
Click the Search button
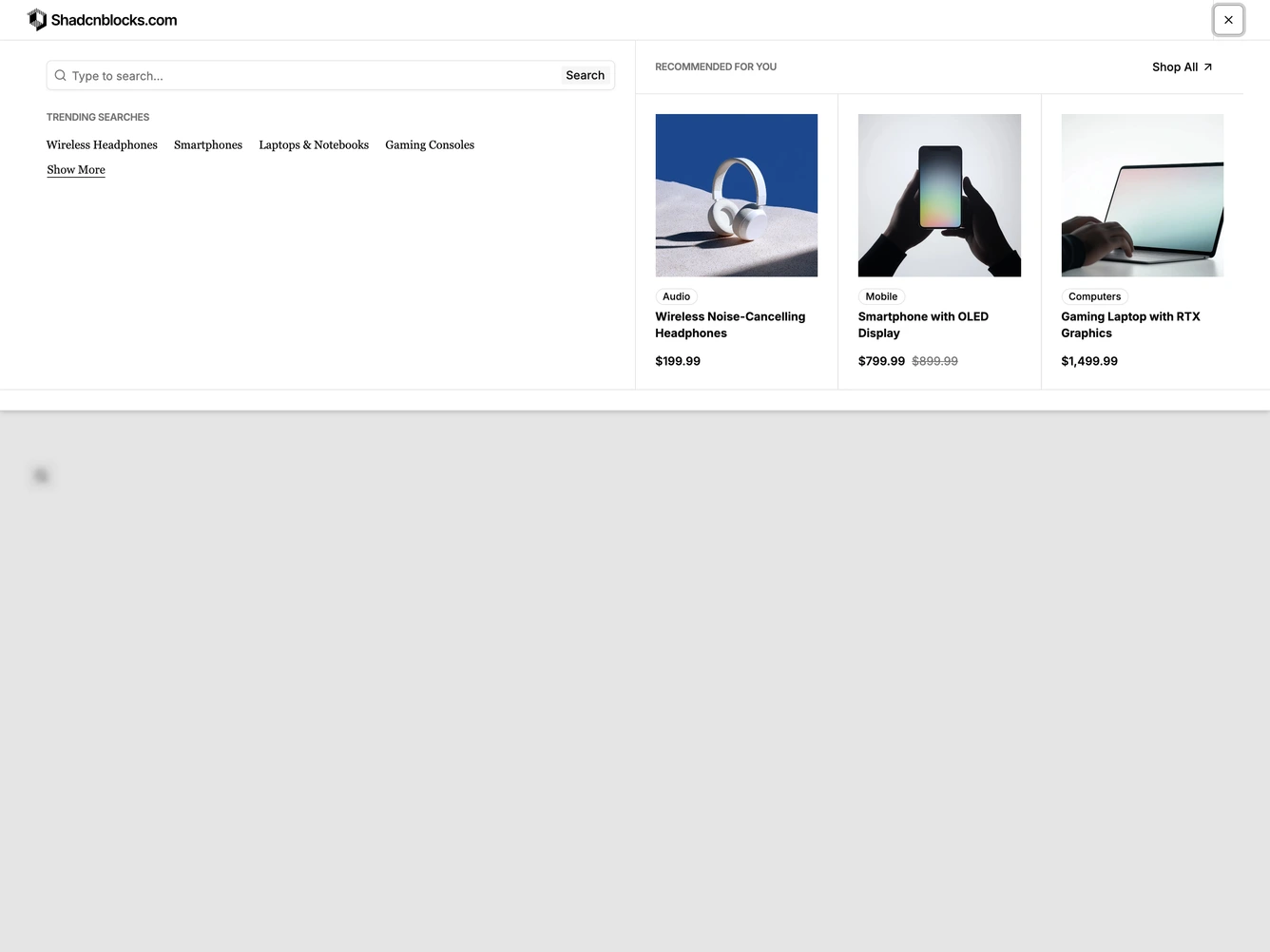coord(586,76)
